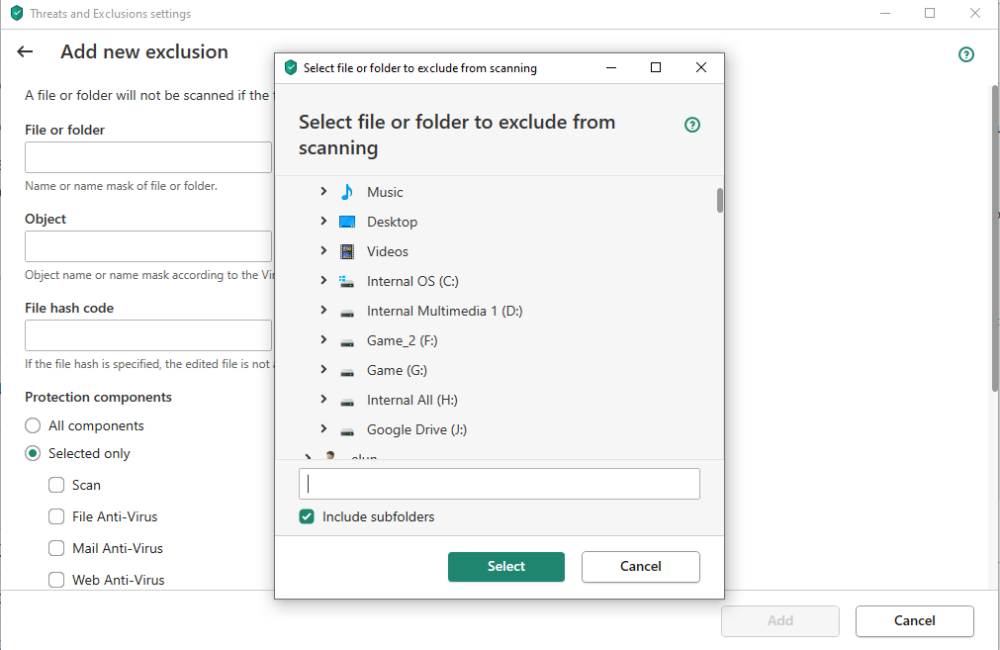
Task: Select the All components radio button
Action: tap(33, 426)
